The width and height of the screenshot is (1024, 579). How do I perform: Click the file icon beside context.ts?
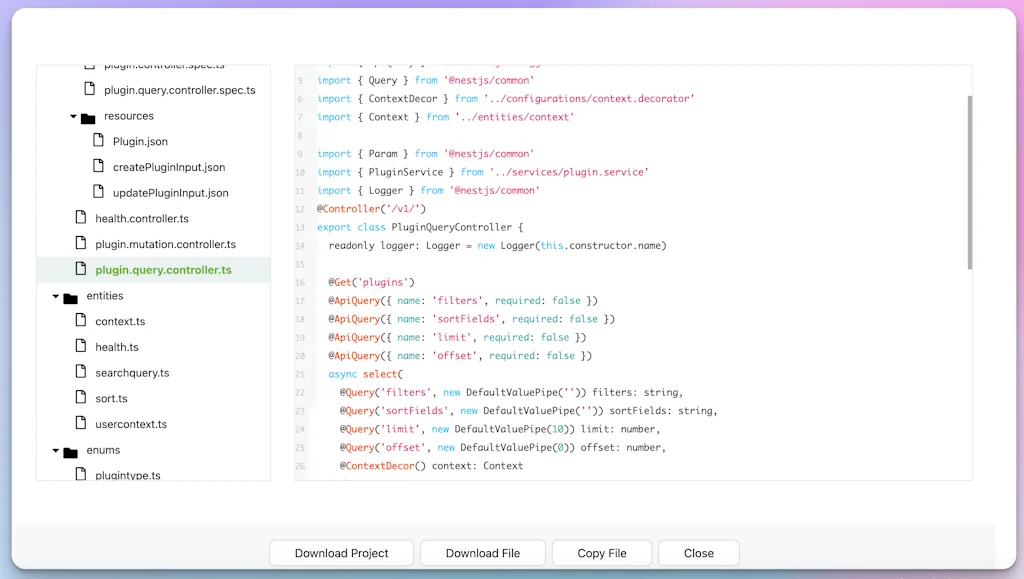pos(80,320)
